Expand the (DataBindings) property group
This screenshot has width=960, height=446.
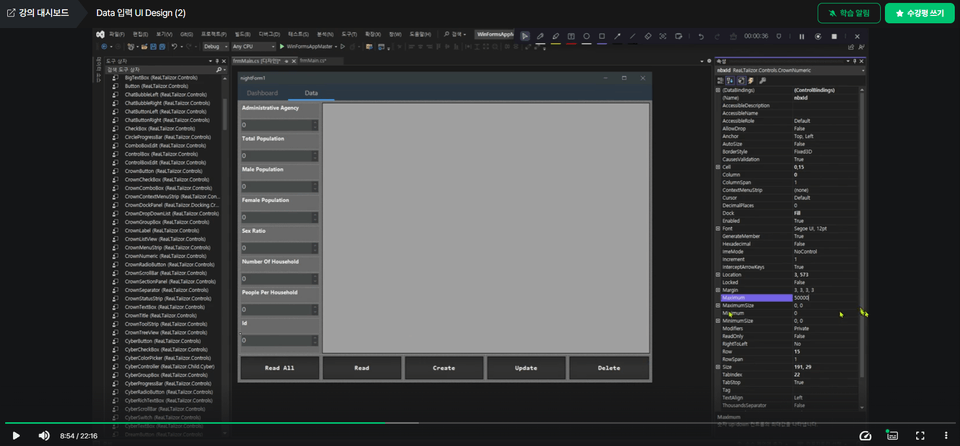pos(717,90)
